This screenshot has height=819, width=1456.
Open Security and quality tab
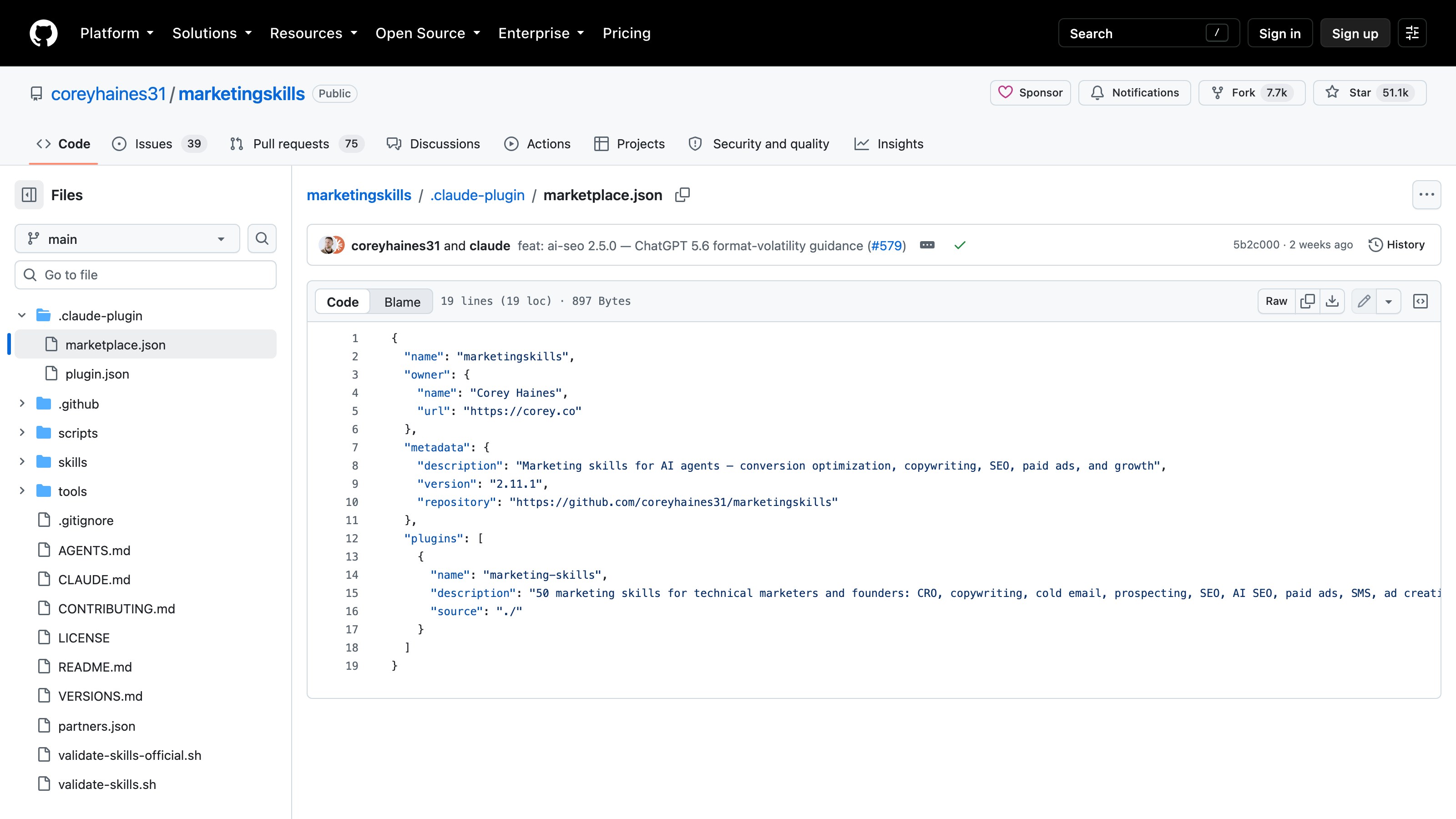click(x=759, y=144)
